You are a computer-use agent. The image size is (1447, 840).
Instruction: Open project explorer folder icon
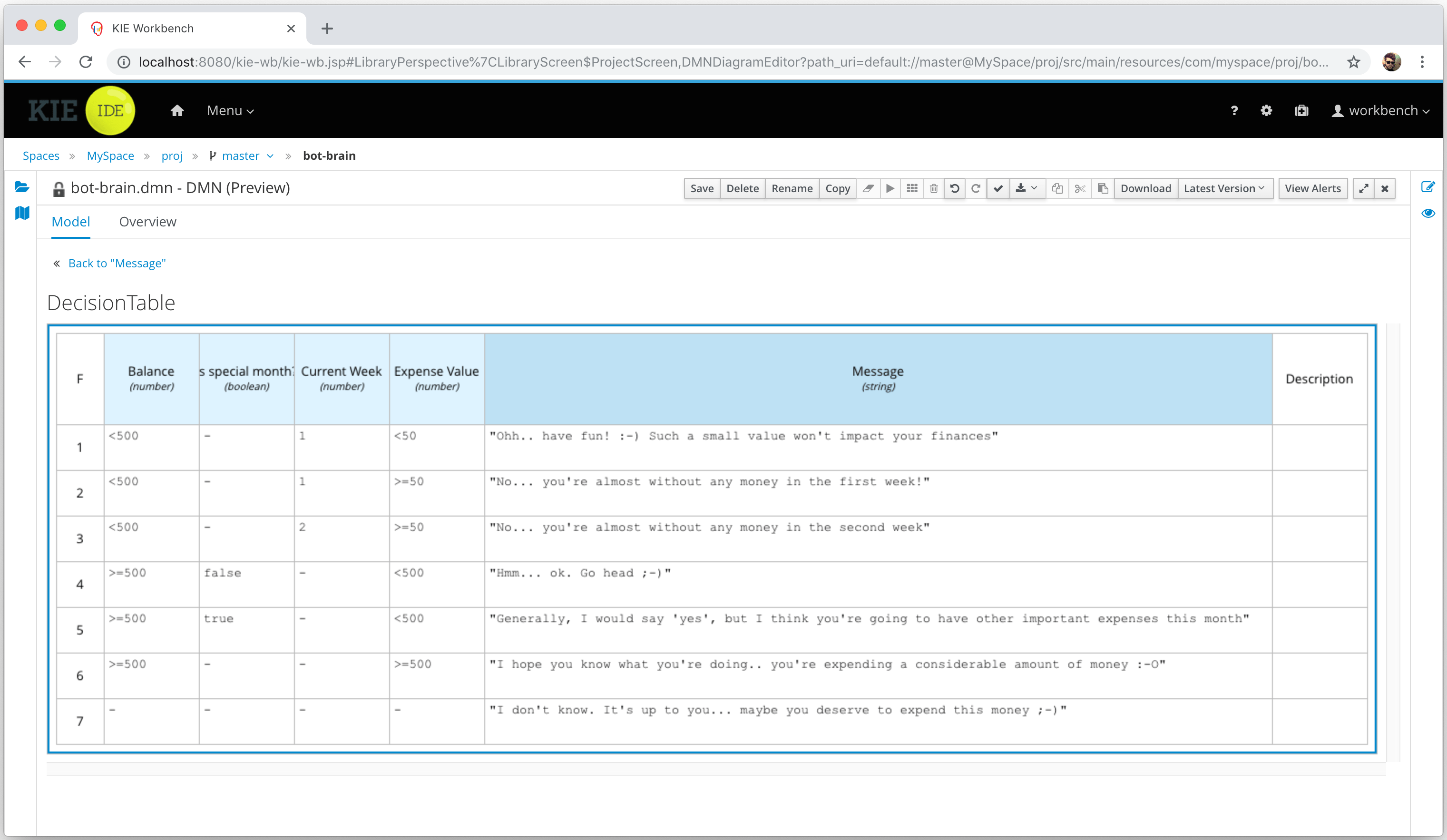(22, 186)
